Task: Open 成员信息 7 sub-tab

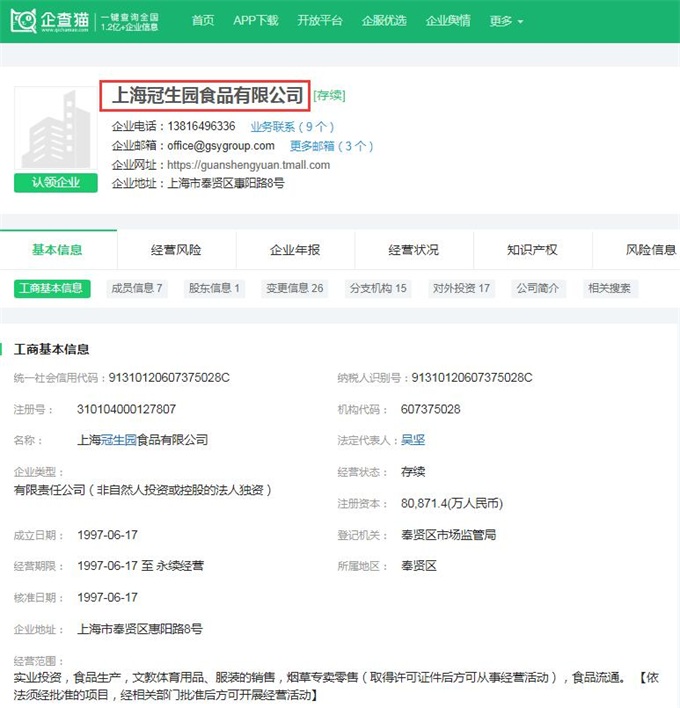Action: 137,288
